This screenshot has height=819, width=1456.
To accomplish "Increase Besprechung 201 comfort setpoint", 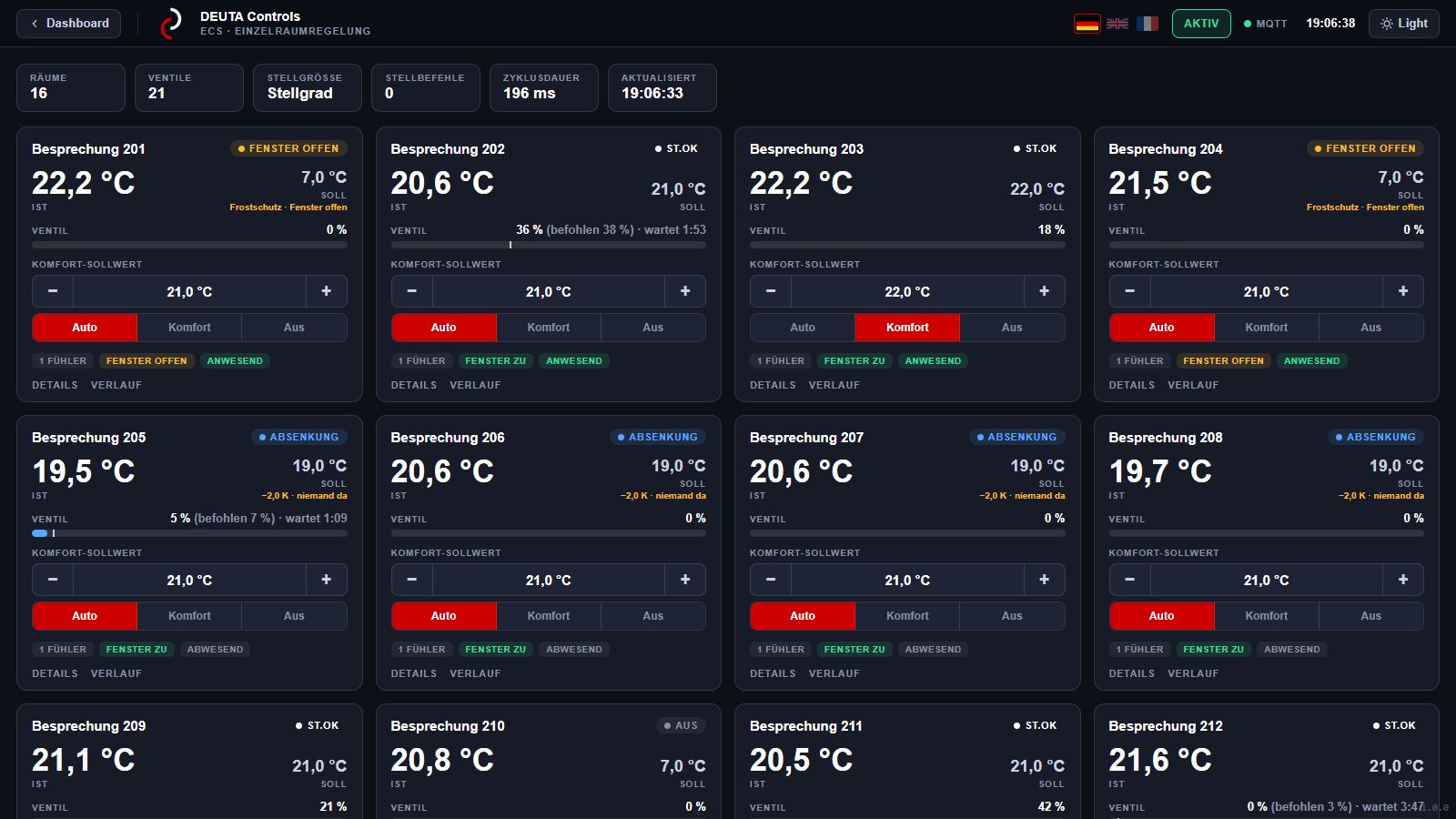I will (x=327, y=291).
